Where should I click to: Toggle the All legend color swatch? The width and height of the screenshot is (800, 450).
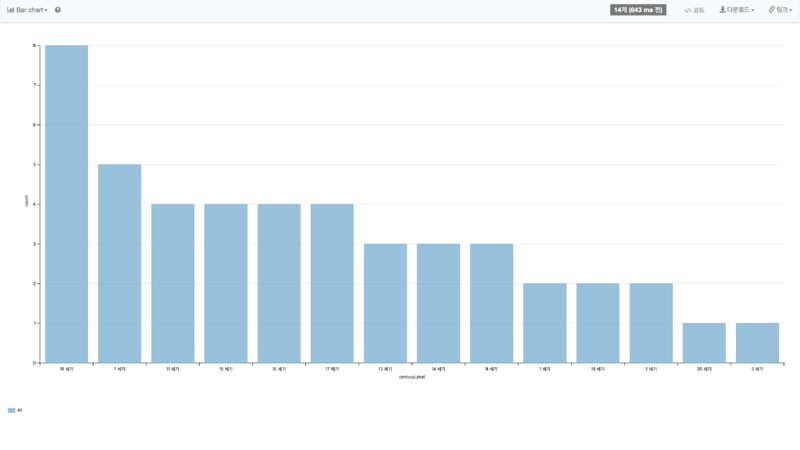tap(11, 410)
